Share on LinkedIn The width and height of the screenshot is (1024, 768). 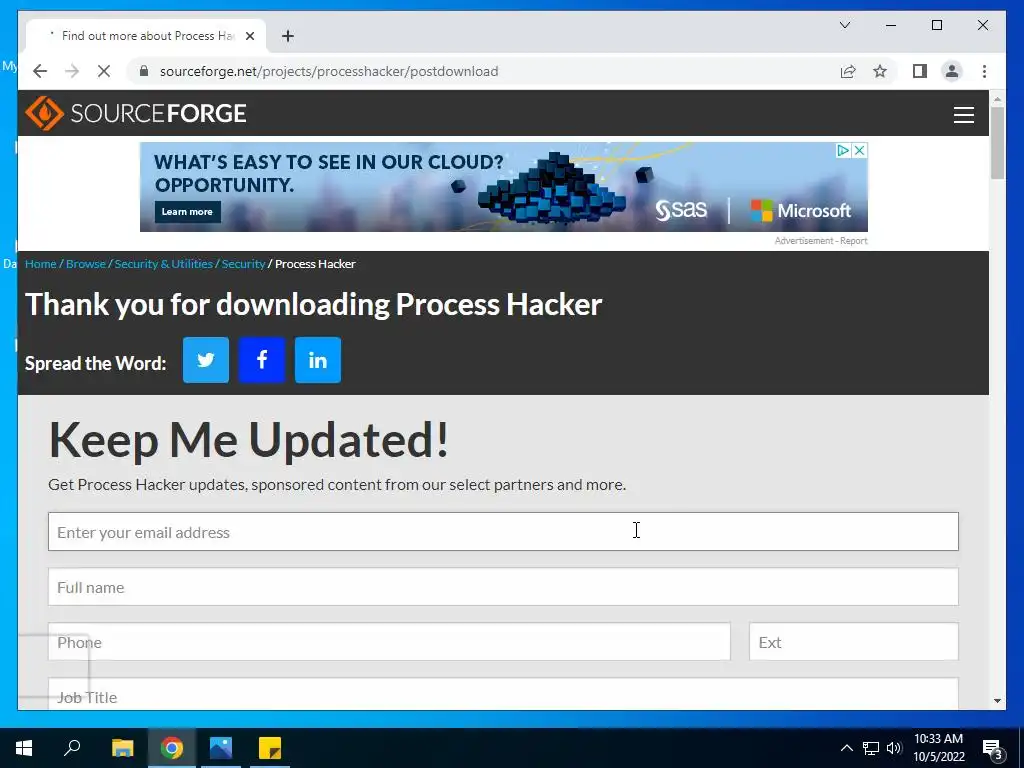point(318,360)
